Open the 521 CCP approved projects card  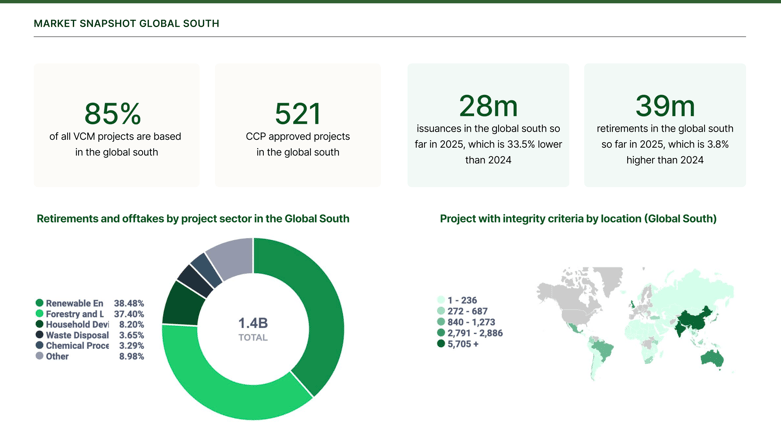[x=298, y=126]
